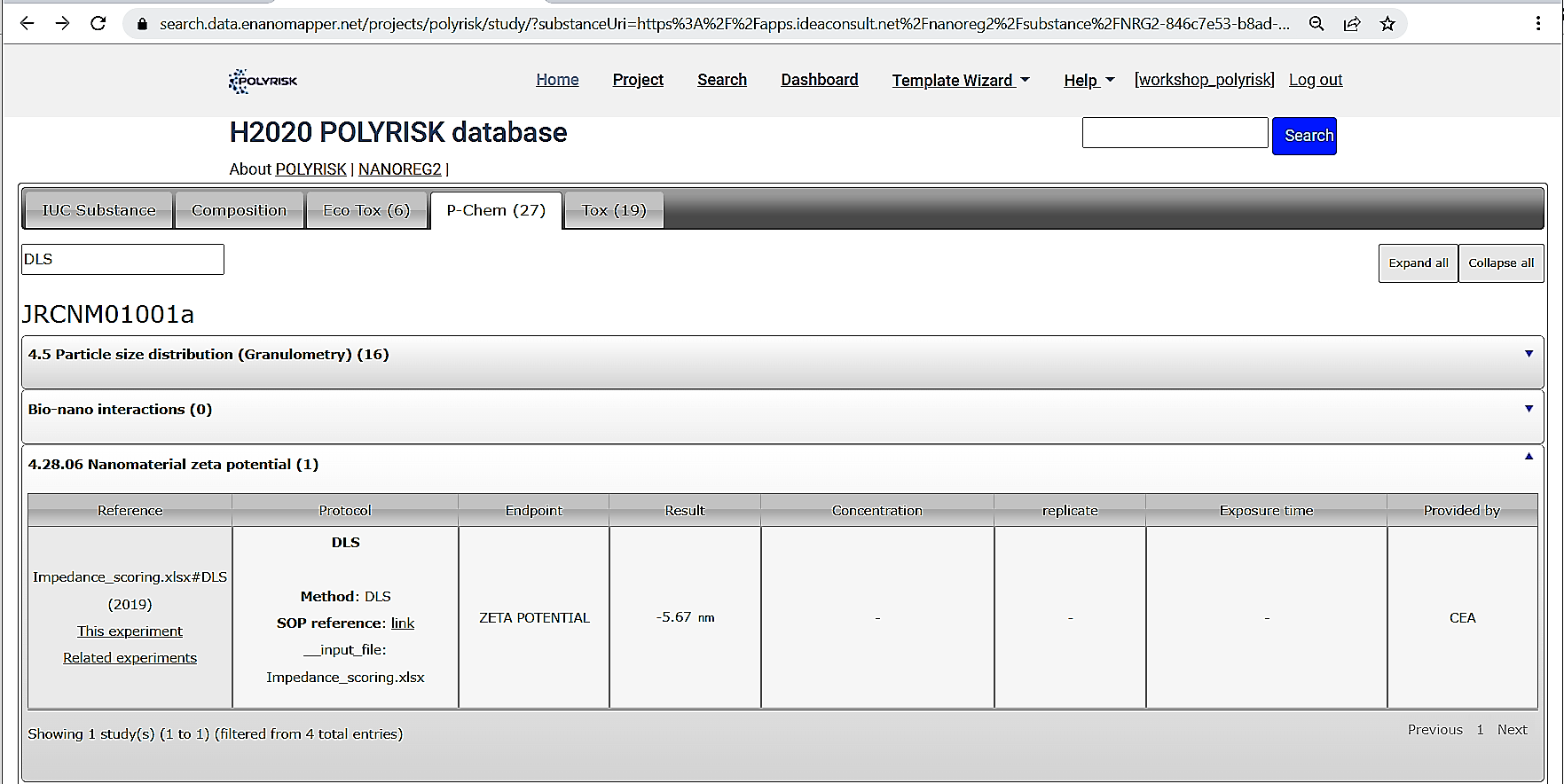Click the browser back arrow

(28, 24)
